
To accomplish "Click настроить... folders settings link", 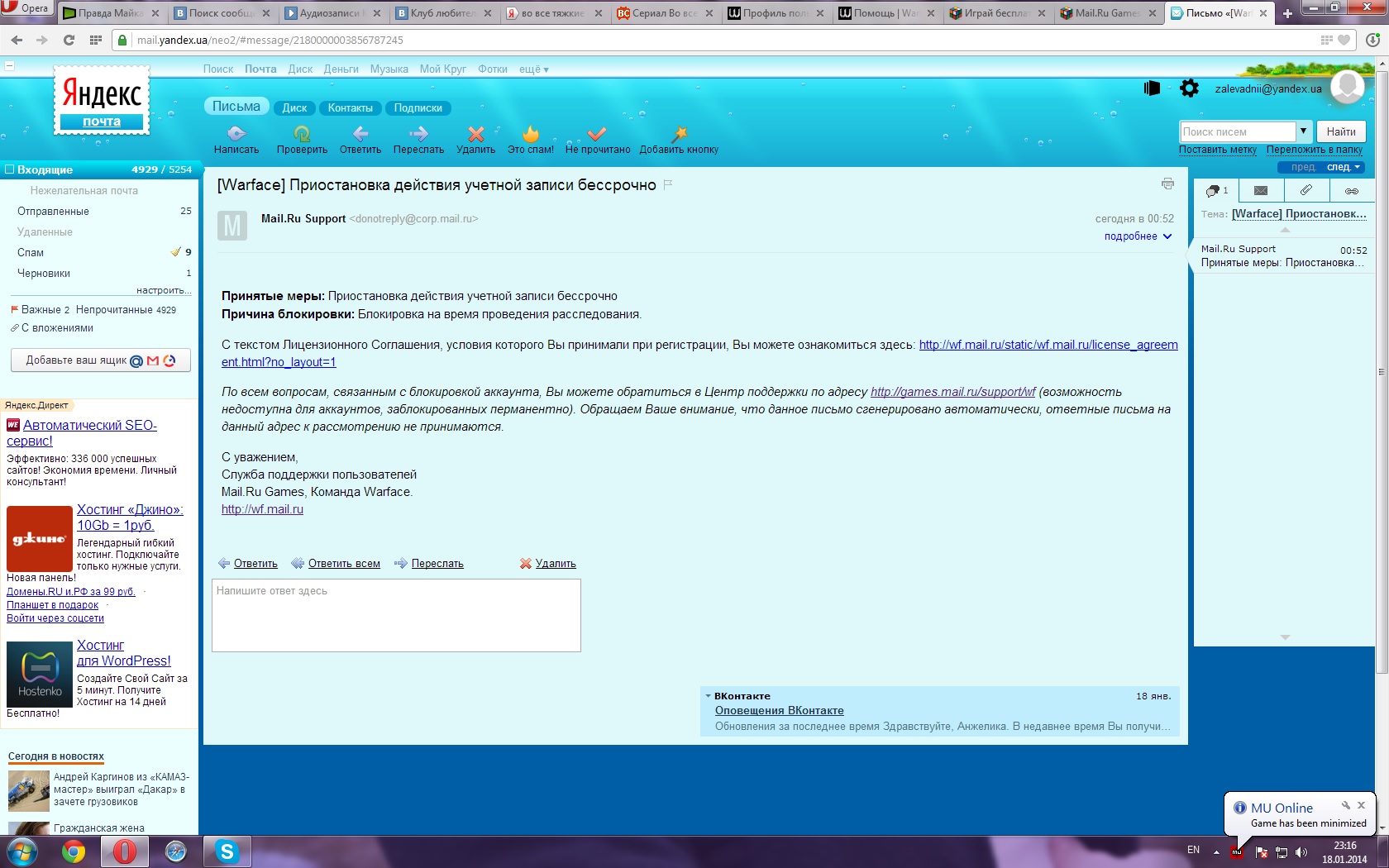I will [x=164, y=290].
